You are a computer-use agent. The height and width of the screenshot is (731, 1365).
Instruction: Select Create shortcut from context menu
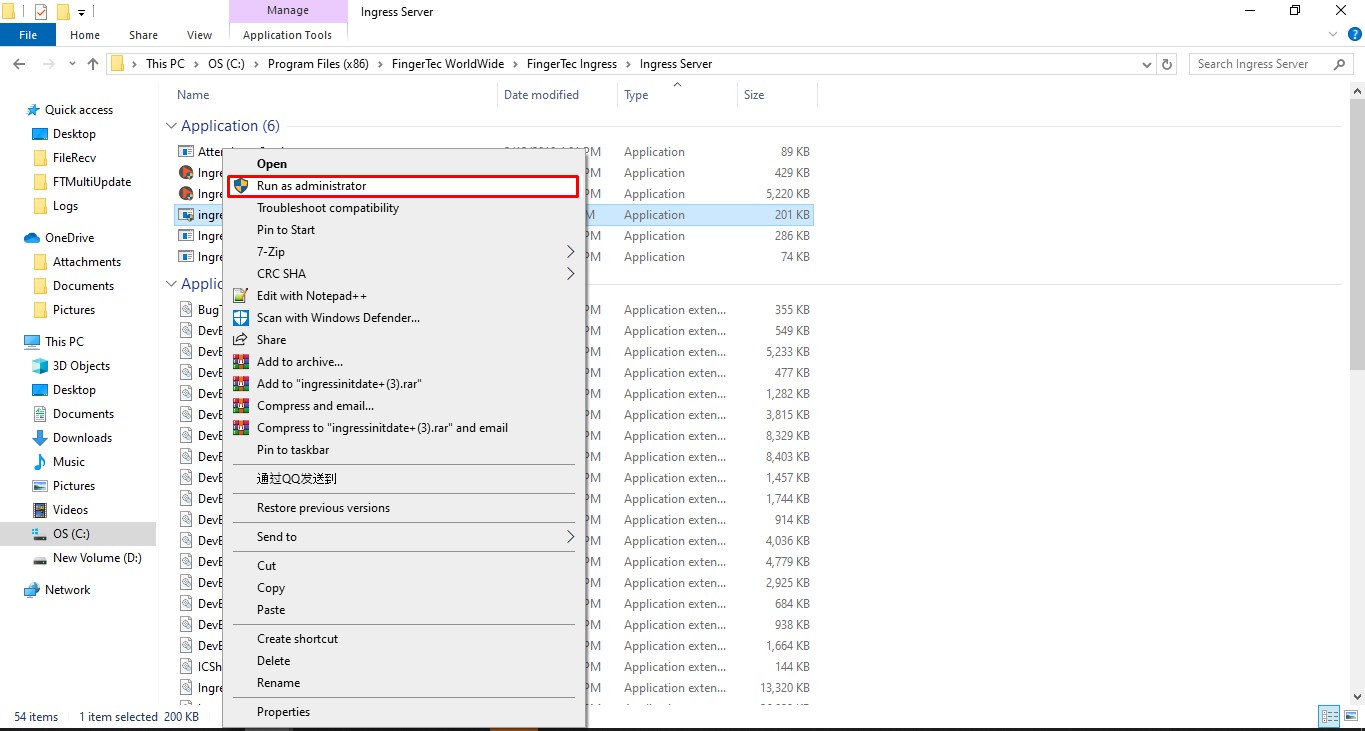tap(297, 639)
